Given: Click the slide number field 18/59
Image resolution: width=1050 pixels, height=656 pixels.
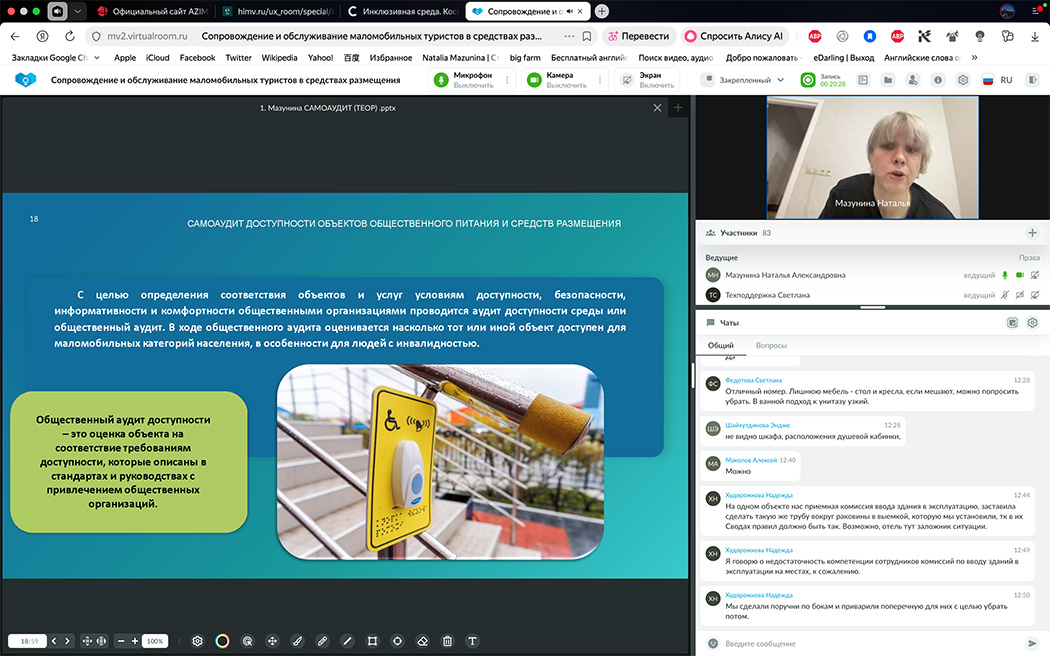Looking at the screenshot, I should point(28,641).
